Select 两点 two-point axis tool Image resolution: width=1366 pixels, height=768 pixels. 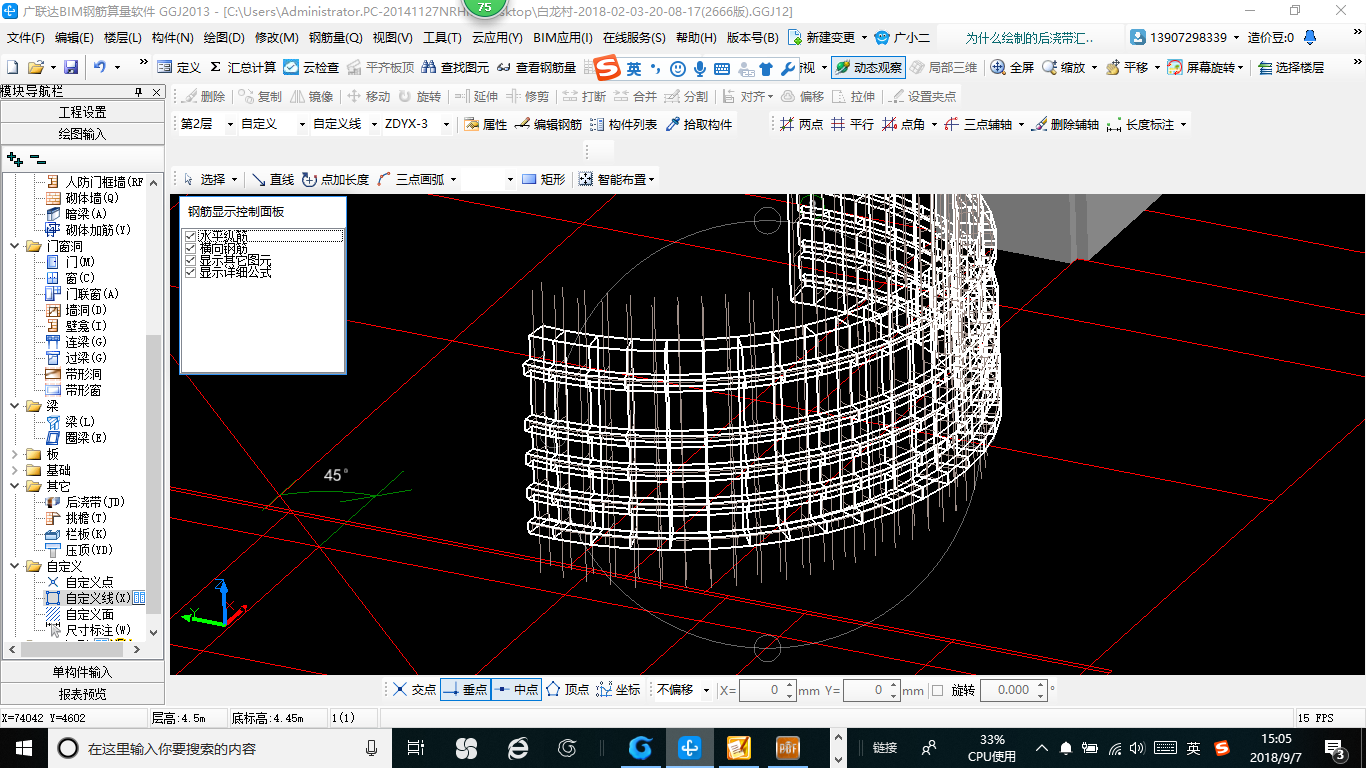[x=800, y=124]
